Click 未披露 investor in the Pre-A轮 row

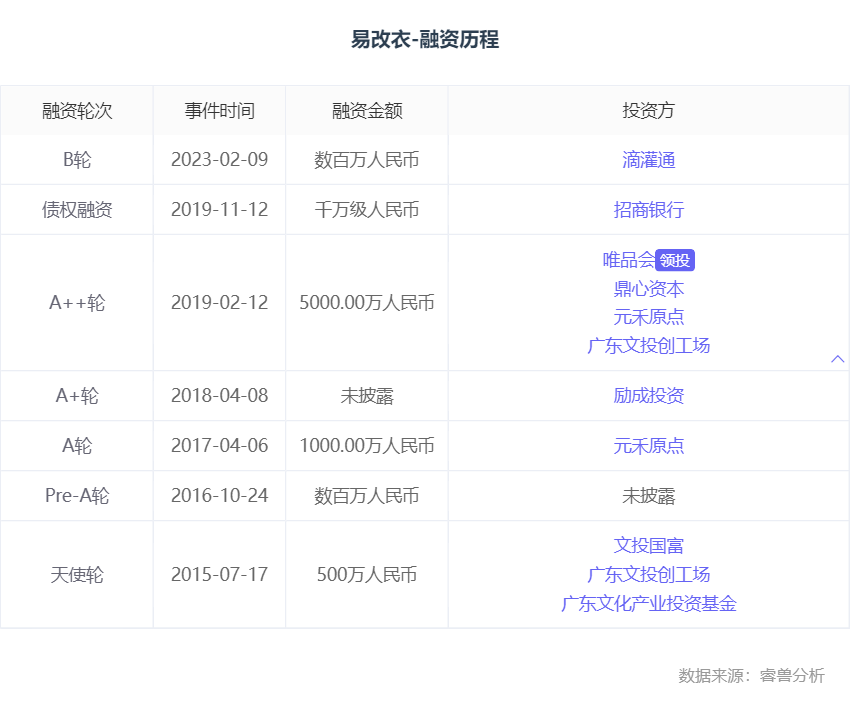[x=648, y=496]
